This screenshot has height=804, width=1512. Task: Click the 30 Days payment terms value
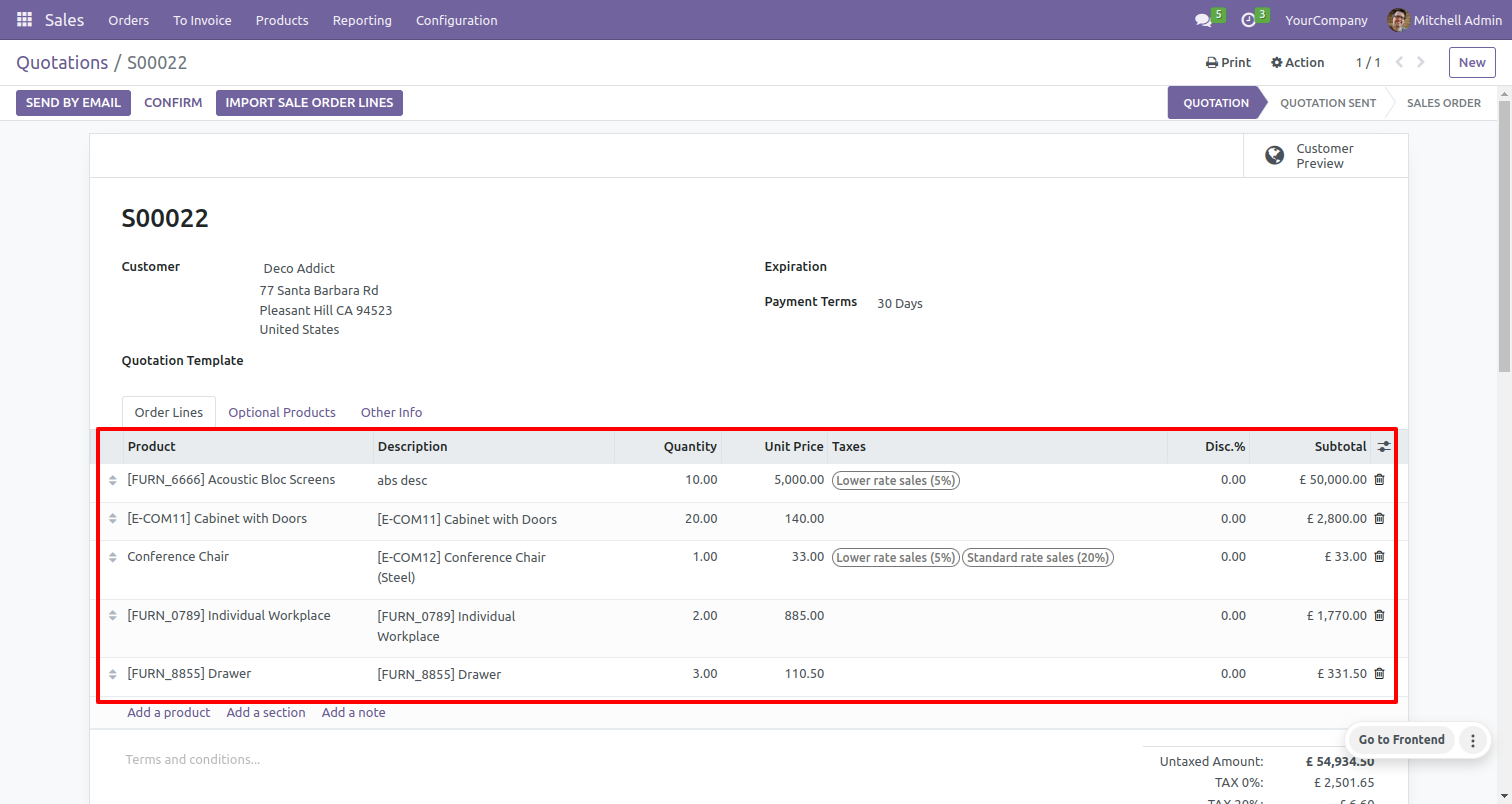pos(900,303)
